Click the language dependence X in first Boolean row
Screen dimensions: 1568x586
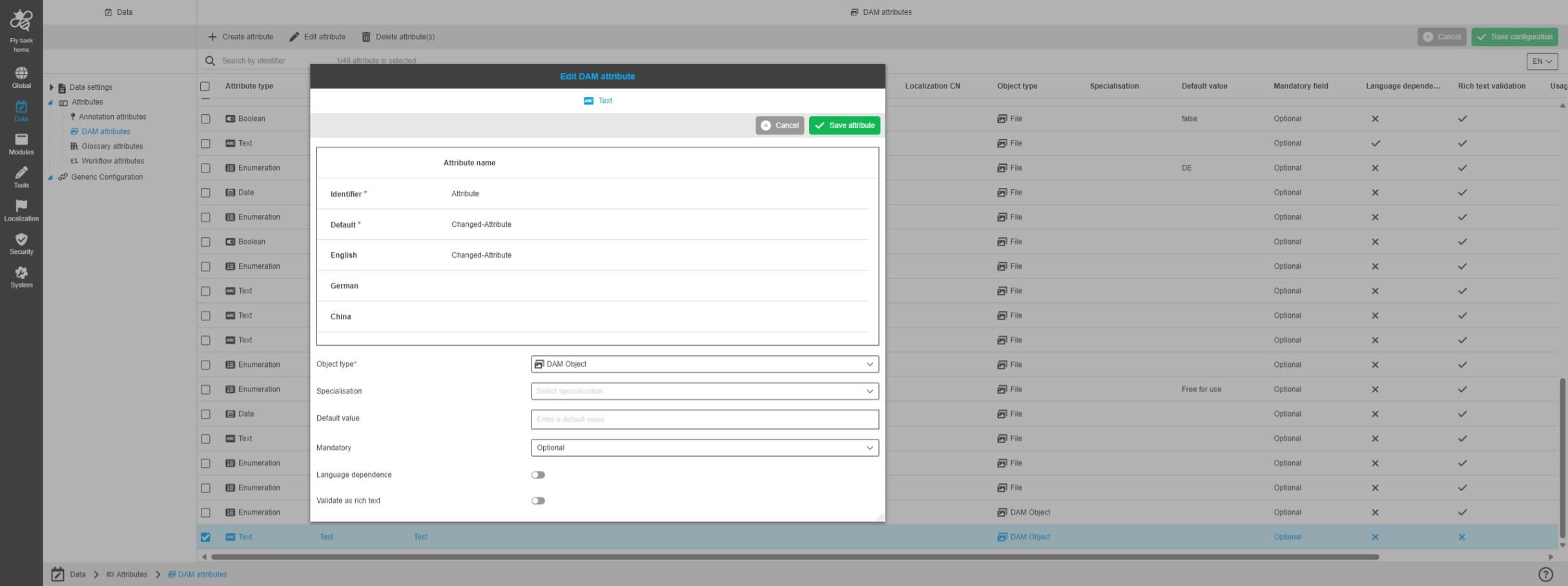point(1375,119)
